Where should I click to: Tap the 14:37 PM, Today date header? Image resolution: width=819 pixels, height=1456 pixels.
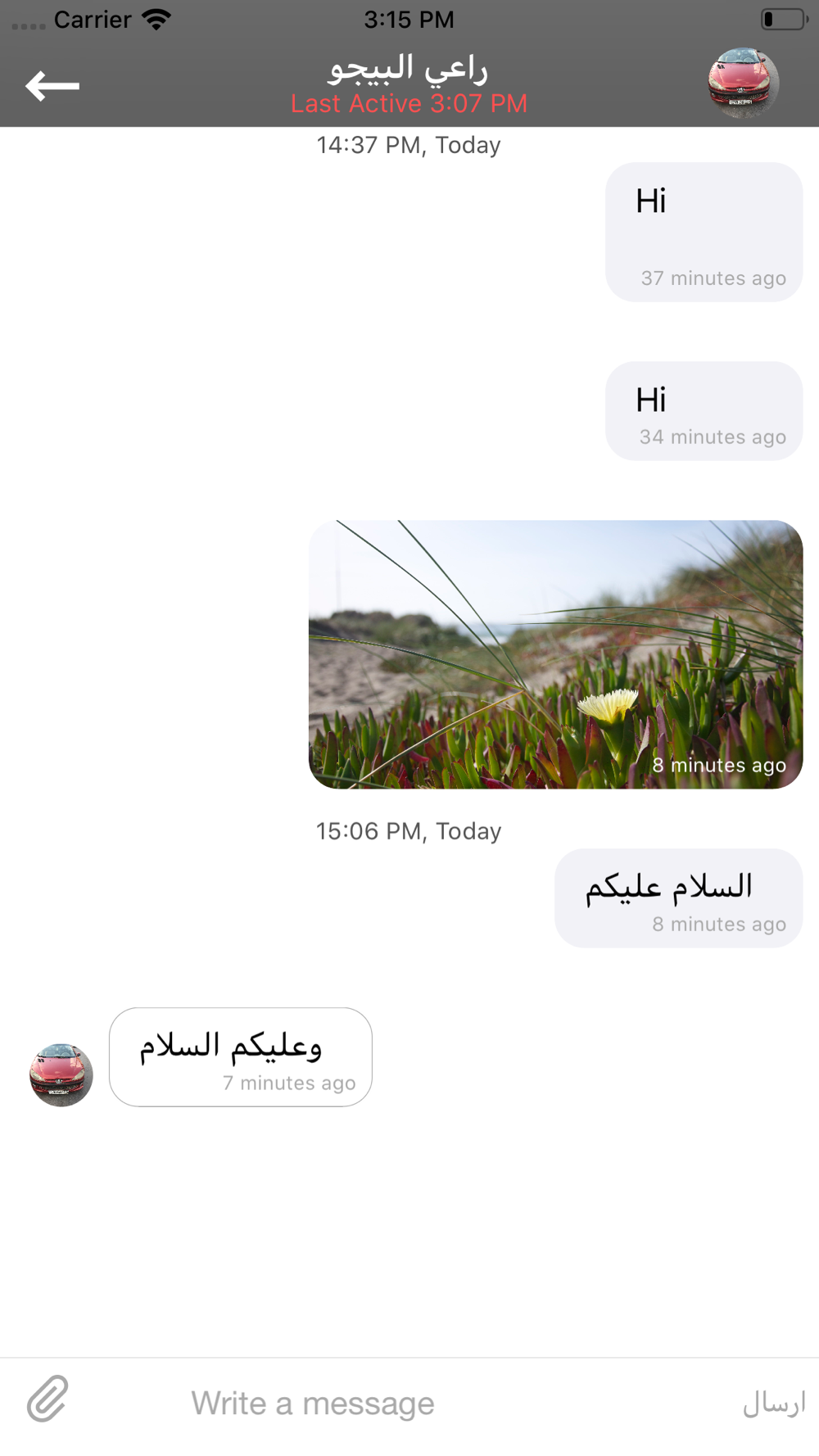tap(409, 145)
